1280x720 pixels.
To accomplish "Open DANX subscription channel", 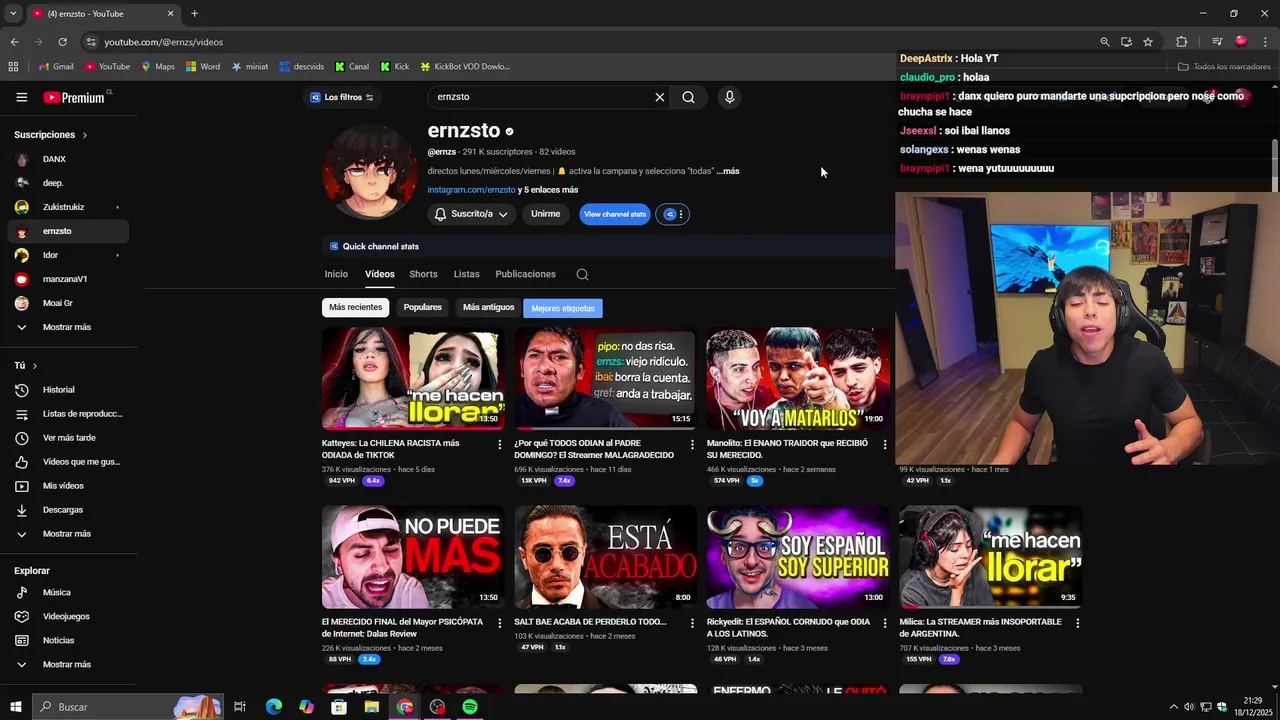I will click(x=68, y=159).
